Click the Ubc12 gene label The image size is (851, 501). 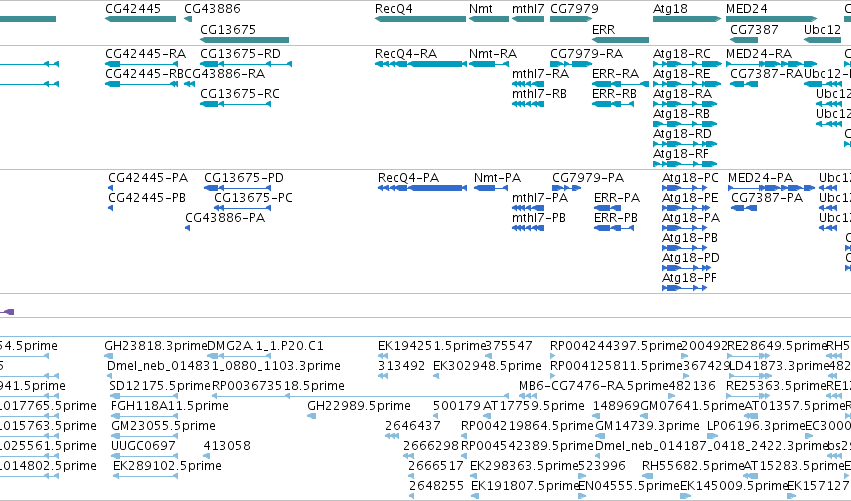point(822,29)
